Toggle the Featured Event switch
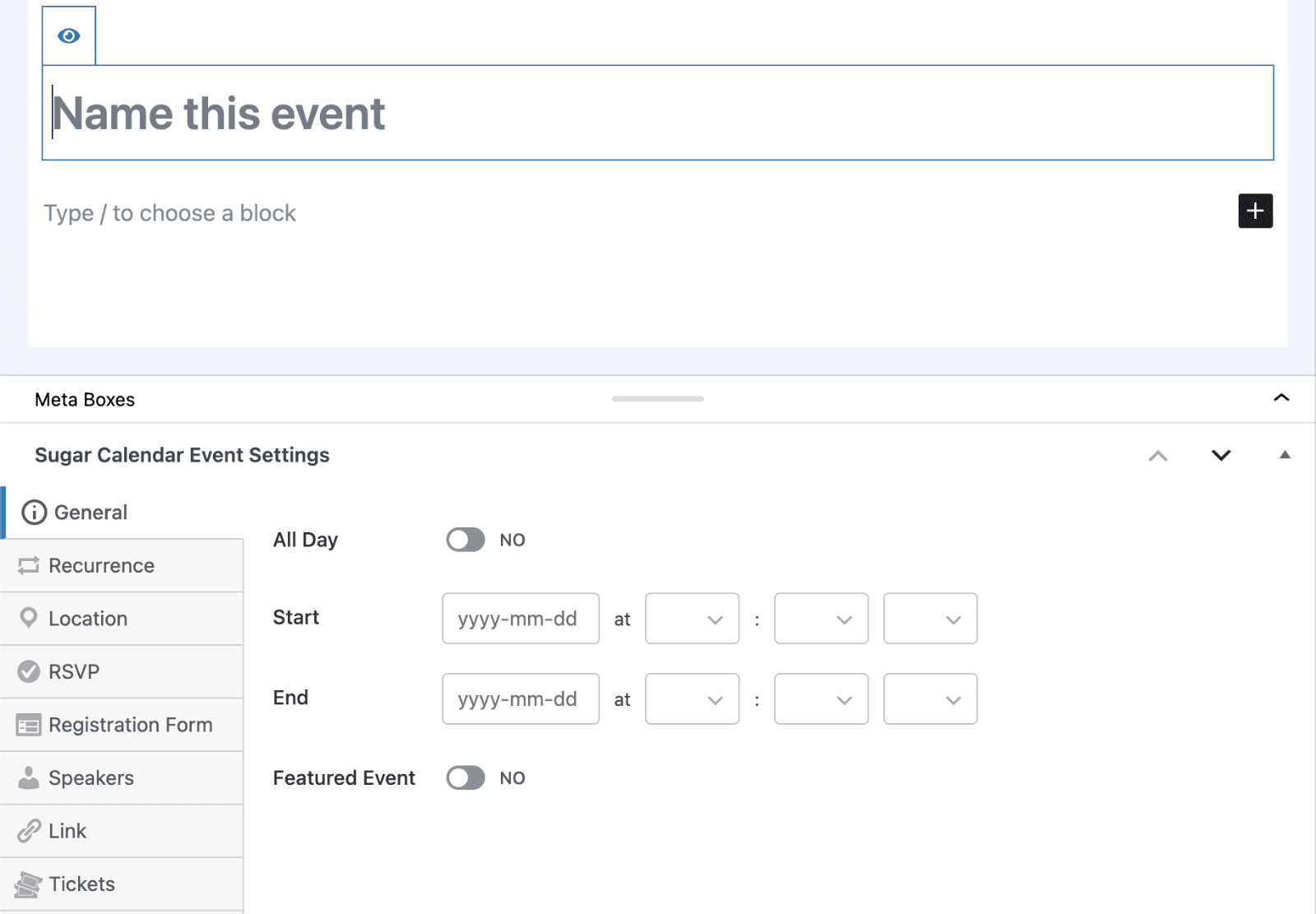Screen dimensions: 1316x914 [466, 778]
